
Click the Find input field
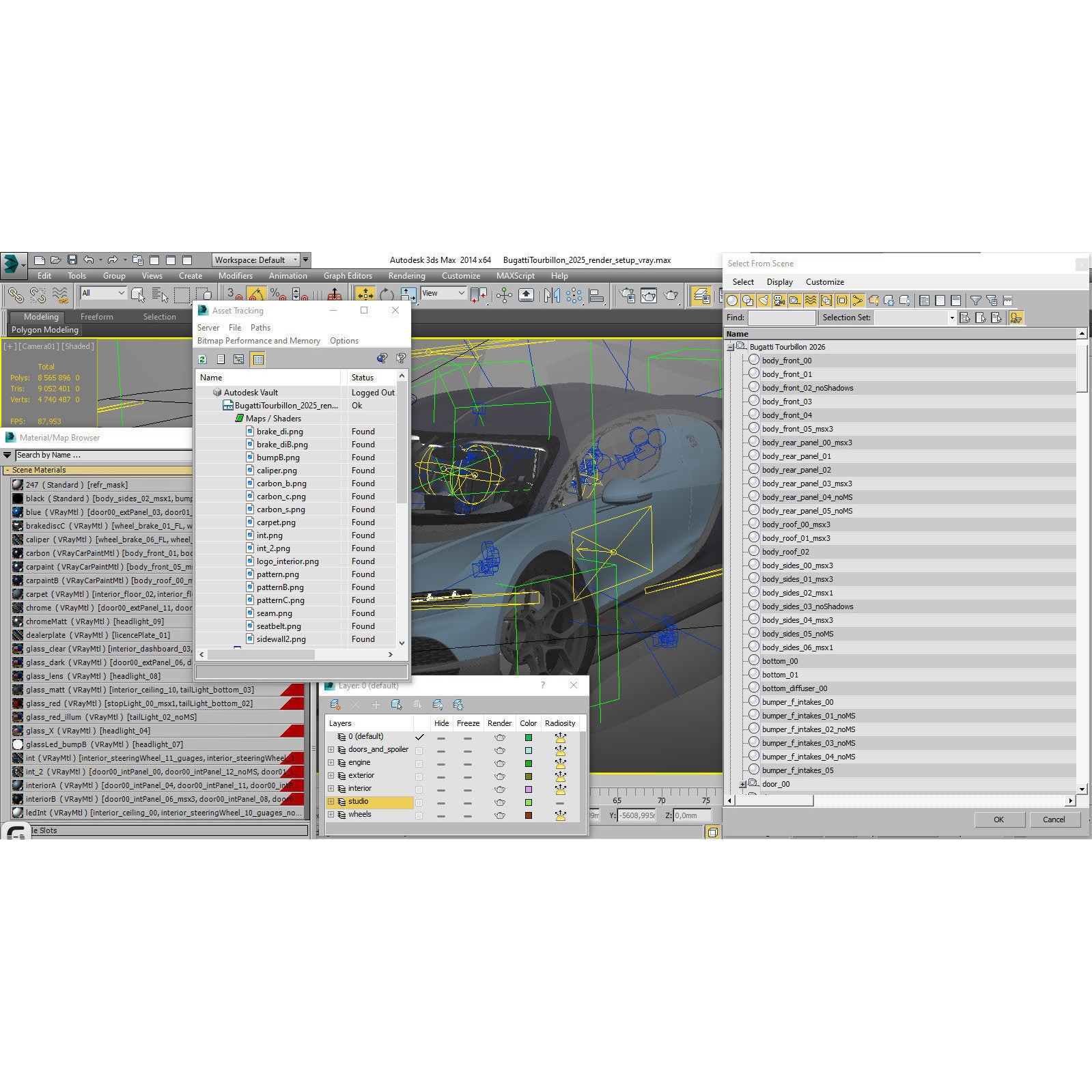pos(782,318)
